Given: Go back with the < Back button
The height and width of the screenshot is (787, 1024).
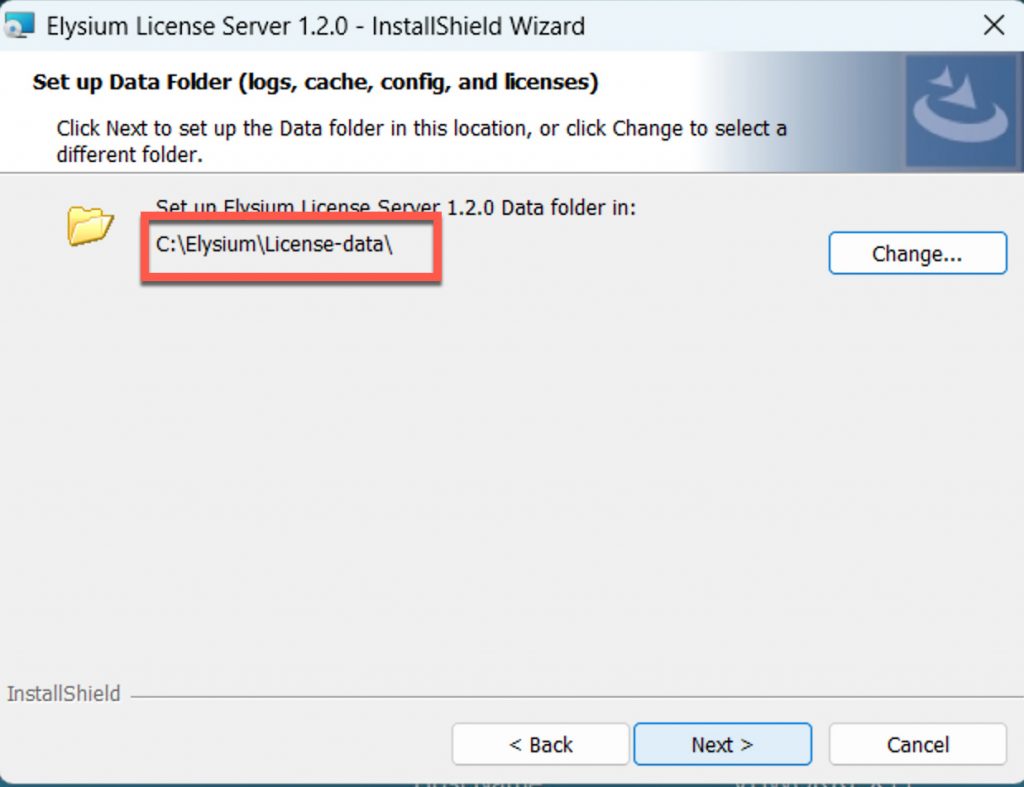Looking at the screenshot, I should click(540, 745).
